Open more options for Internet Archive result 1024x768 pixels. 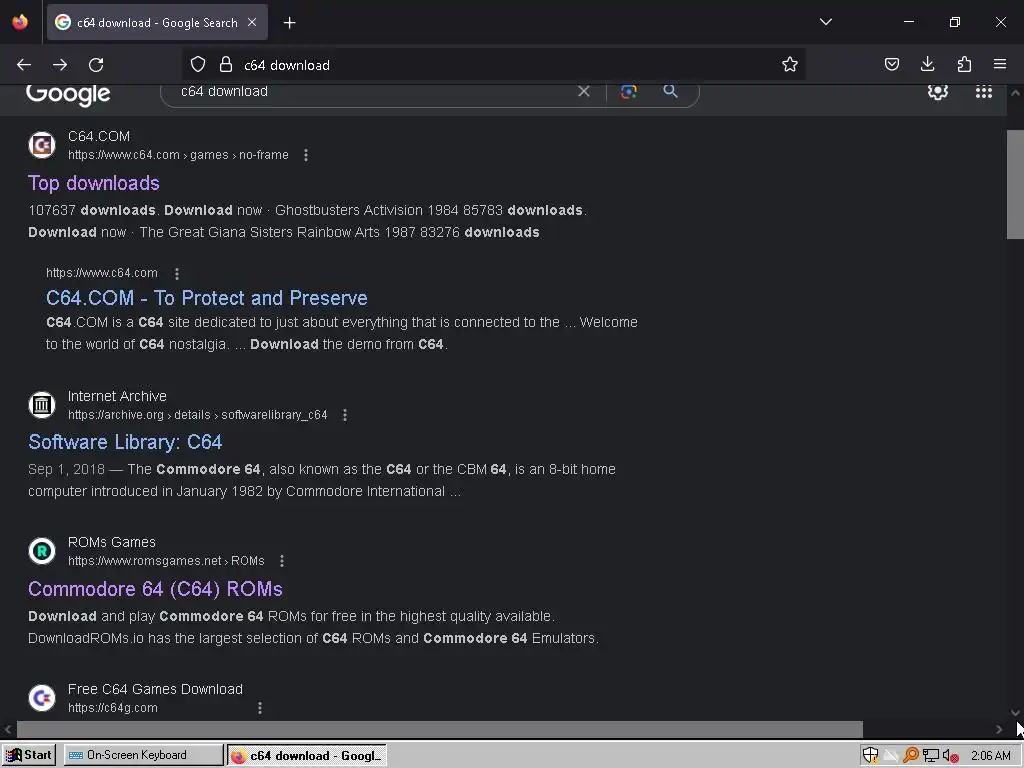(345, 415)
